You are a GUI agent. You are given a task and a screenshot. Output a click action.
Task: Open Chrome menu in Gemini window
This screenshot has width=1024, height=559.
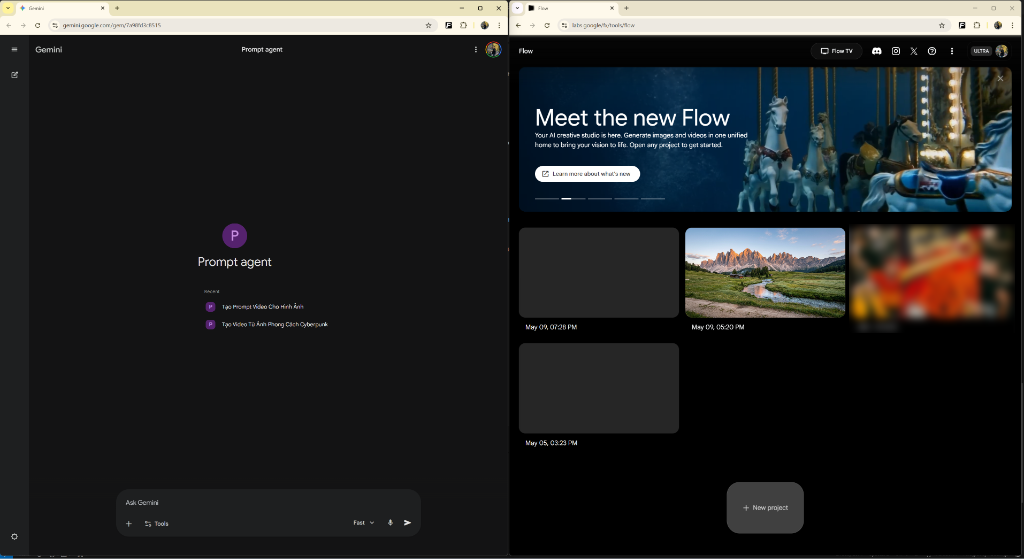click(500, 25)
